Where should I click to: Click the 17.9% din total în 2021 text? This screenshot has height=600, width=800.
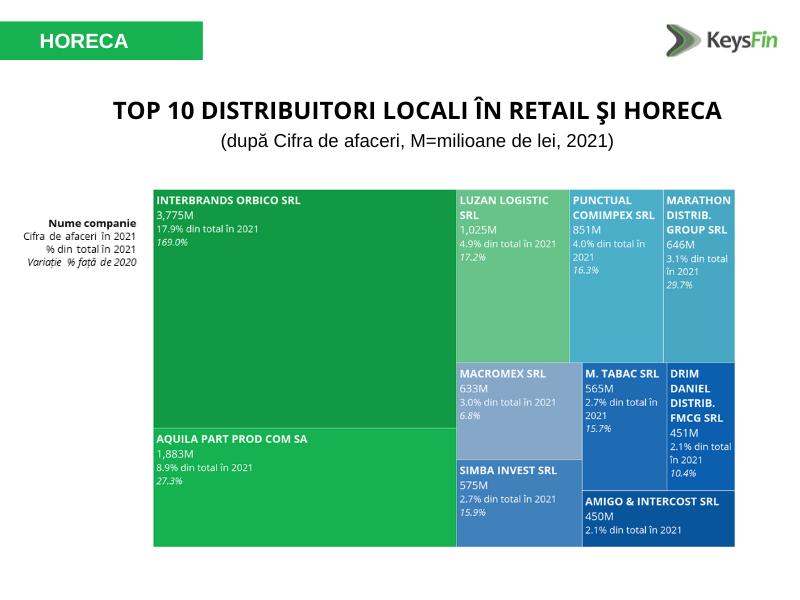pos(207,229)
